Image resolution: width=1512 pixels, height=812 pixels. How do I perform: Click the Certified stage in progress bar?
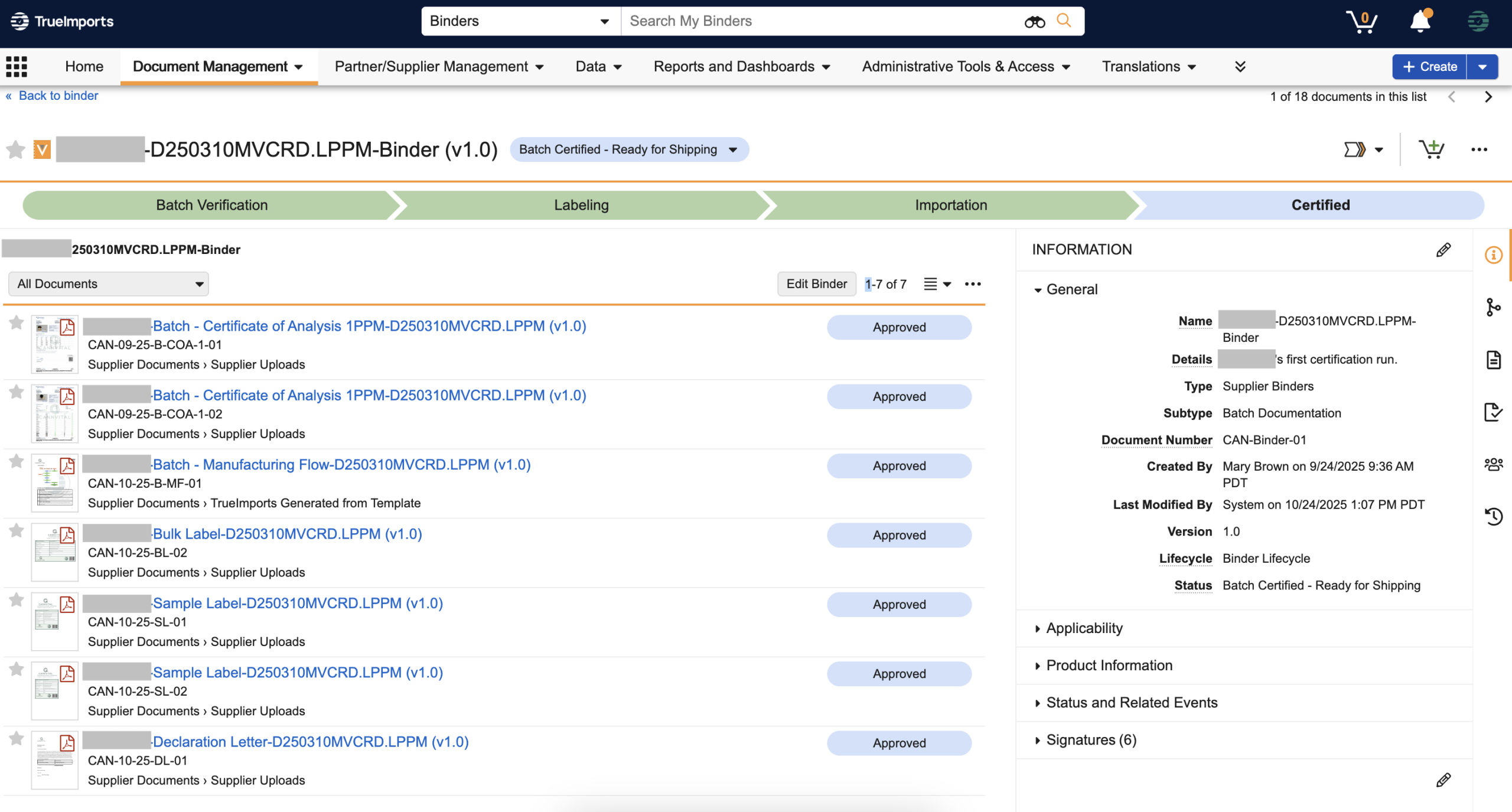point(1320,205)
